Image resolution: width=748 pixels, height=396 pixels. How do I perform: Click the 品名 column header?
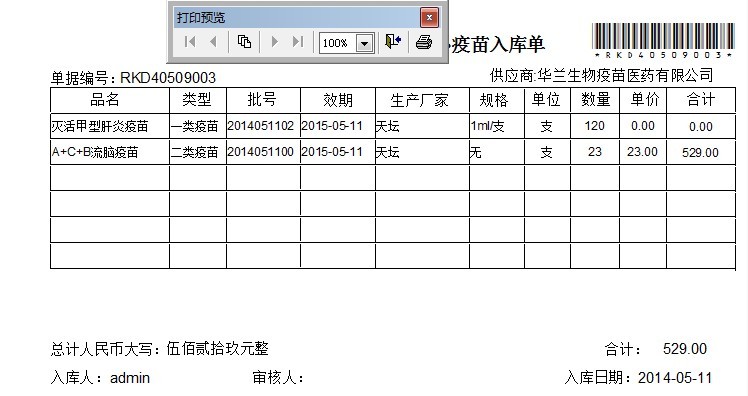[110, 100]
